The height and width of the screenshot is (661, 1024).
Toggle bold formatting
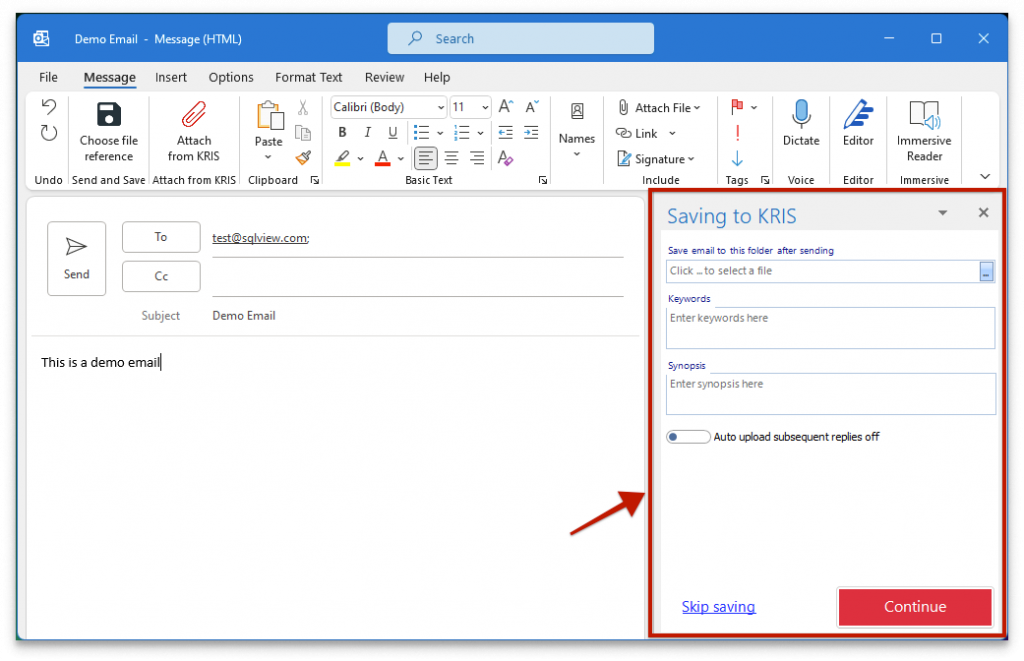pyautogui.click(x=342, y=132)
